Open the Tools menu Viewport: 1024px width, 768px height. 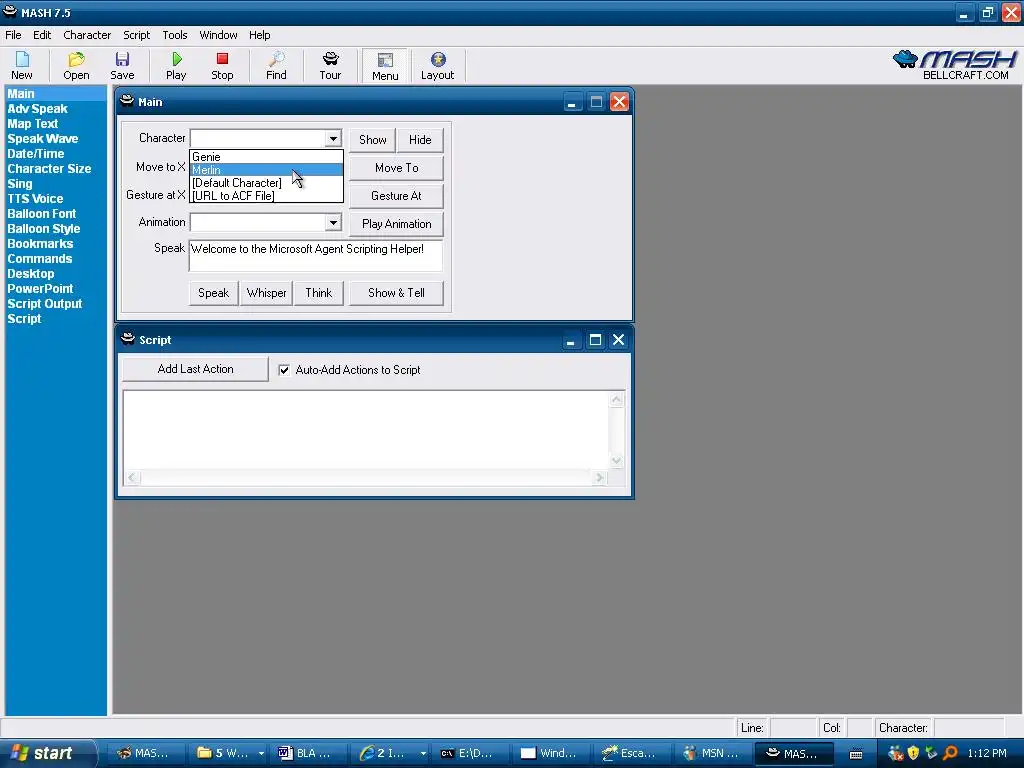coord(174,35)
